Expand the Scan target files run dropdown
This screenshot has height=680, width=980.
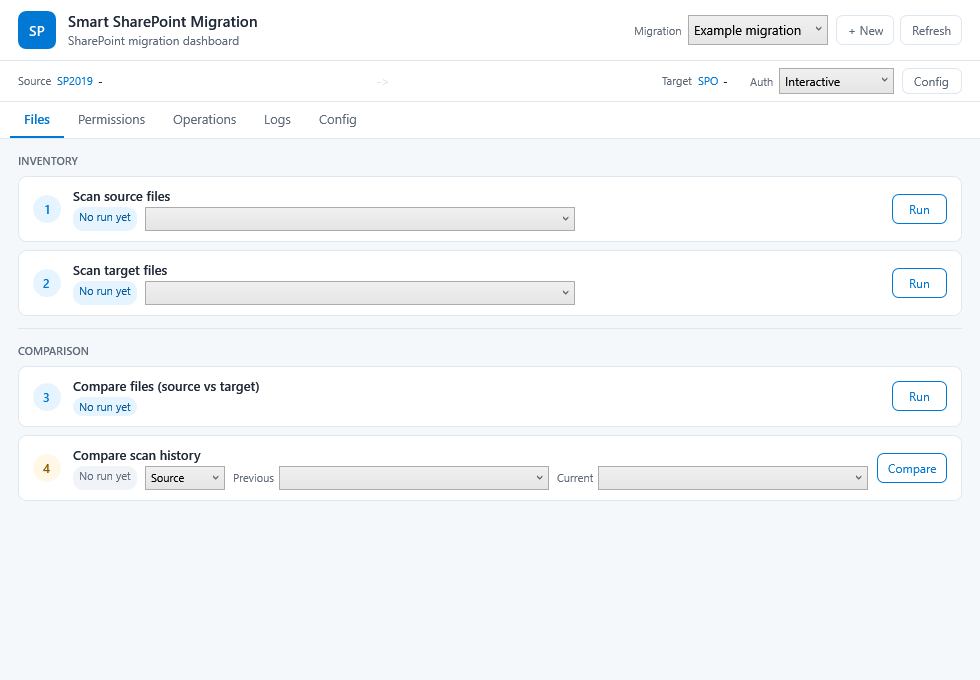[359, 292]
